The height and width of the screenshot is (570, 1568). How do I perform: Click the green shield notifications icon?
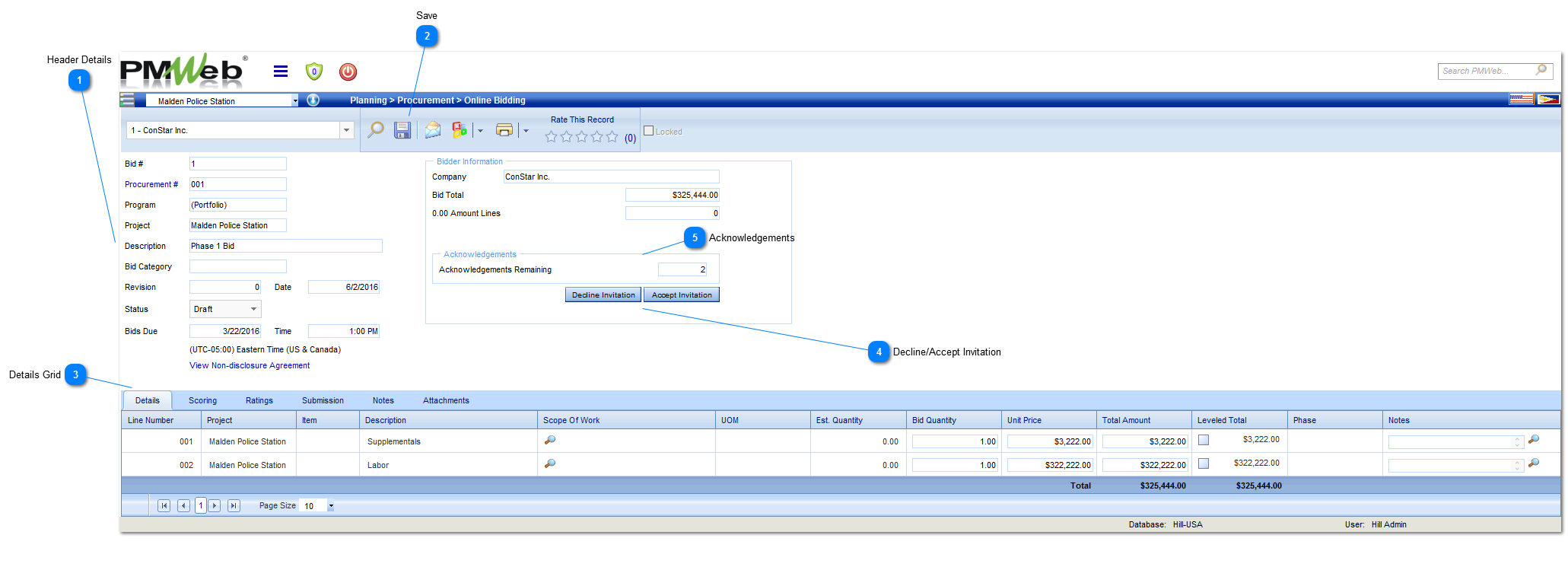314,72
